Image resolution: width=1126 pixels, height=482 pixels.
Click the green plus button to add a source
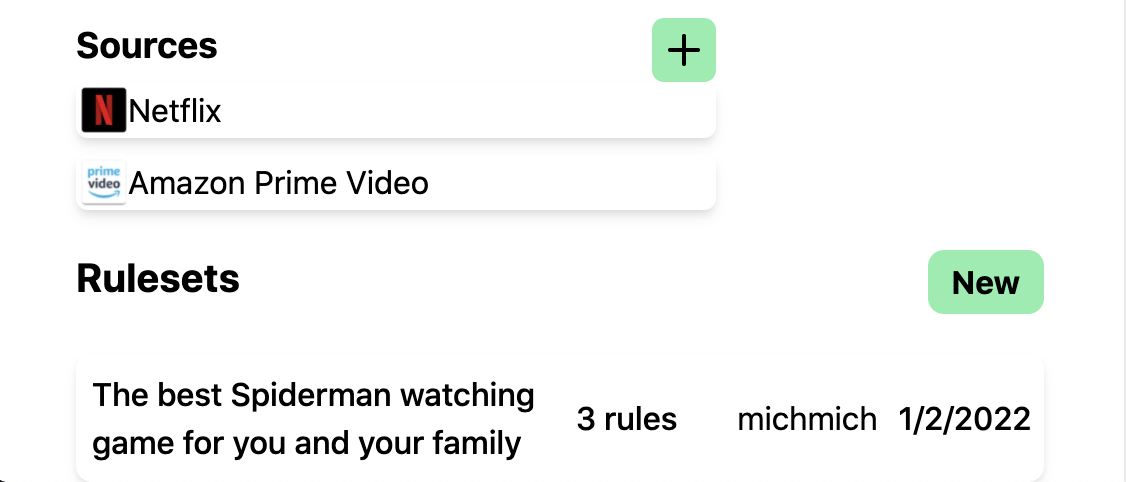pos(684,50)
